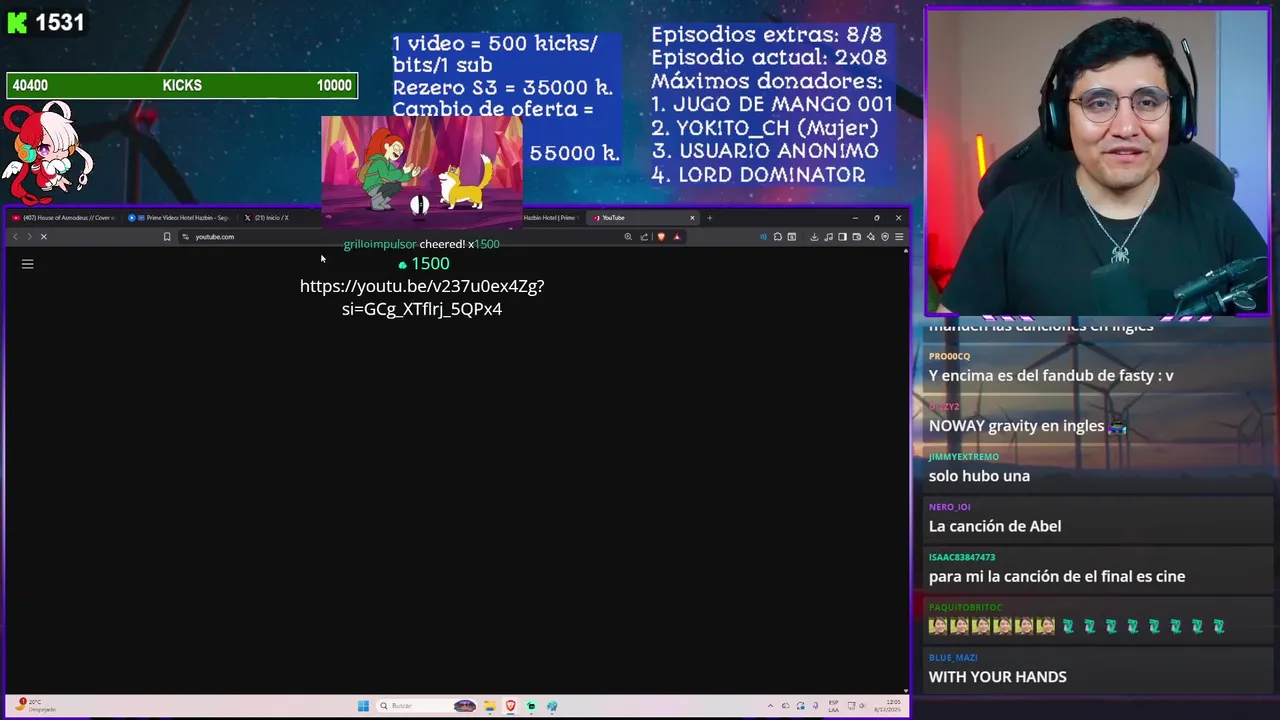Open the zoom magnifier icon in address bar
The width and height of the screenshot is (1280, 720).
pyautogui.click(x=628, y=237)
